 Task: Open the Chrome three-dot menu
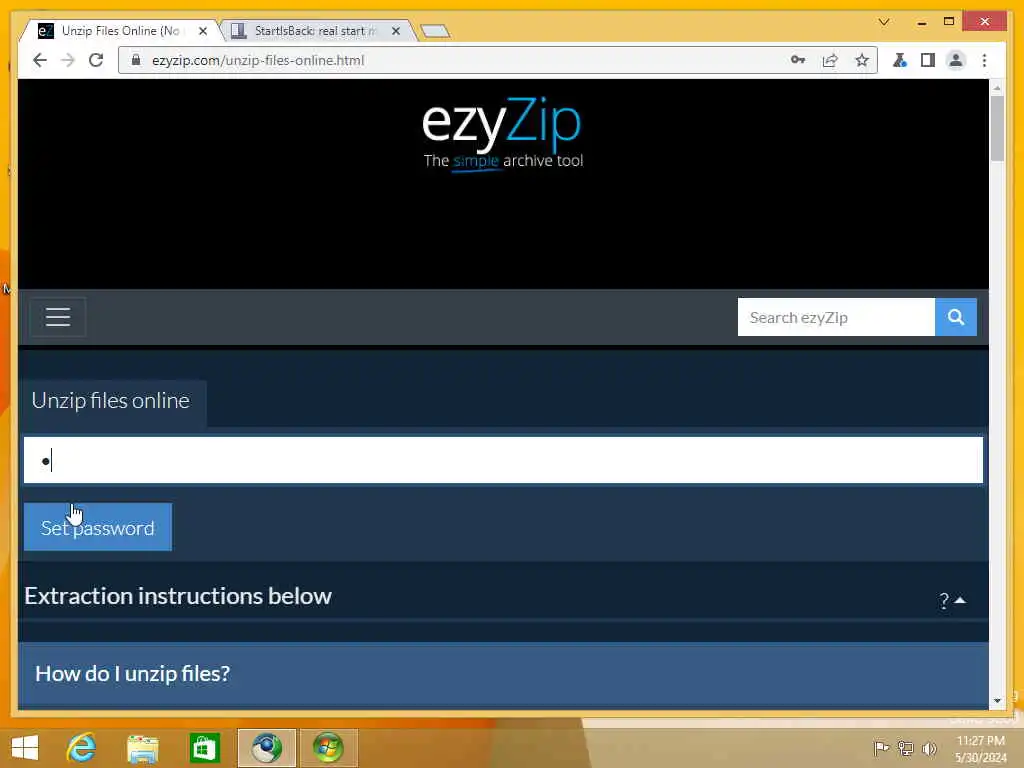(984, 60)
